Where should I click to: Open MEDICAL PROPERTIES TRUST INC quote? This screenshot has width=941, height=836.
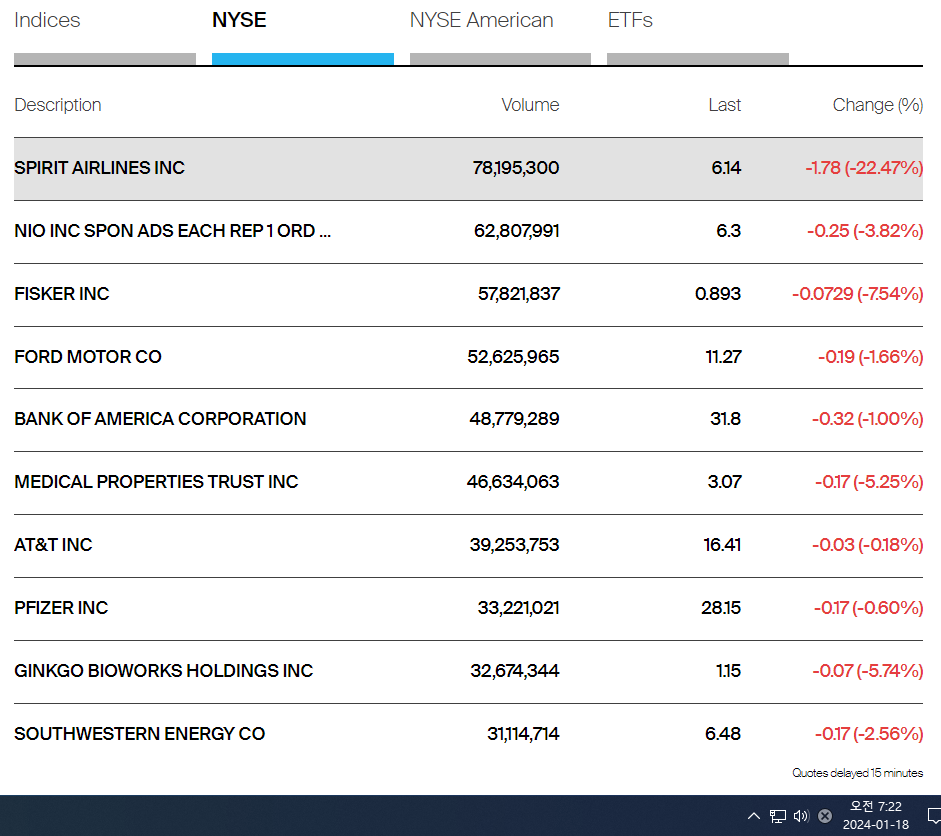tap(156, 482)
